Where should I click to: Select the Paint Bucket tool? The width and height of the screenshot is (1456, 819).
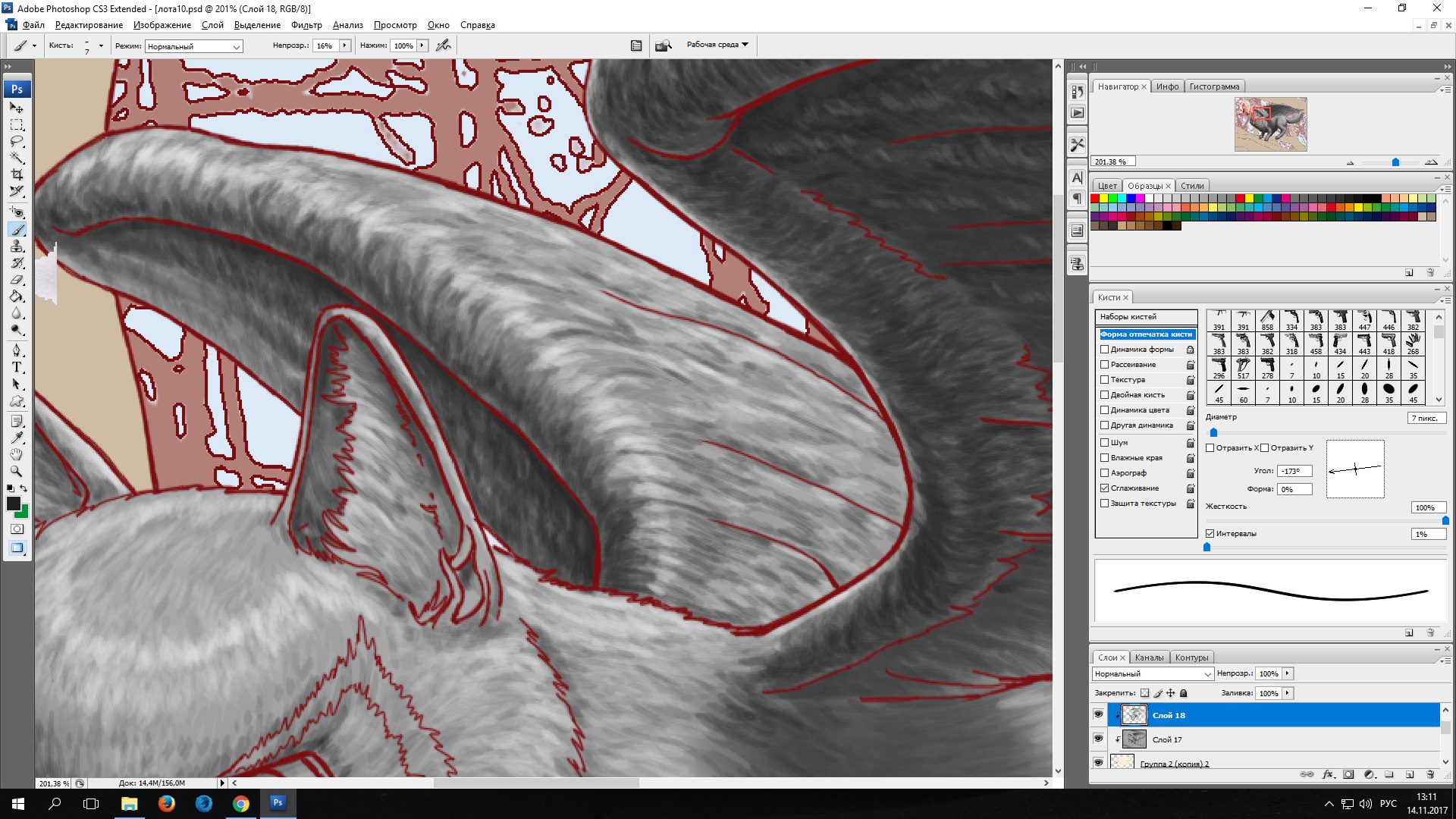(x=17, y=296)
